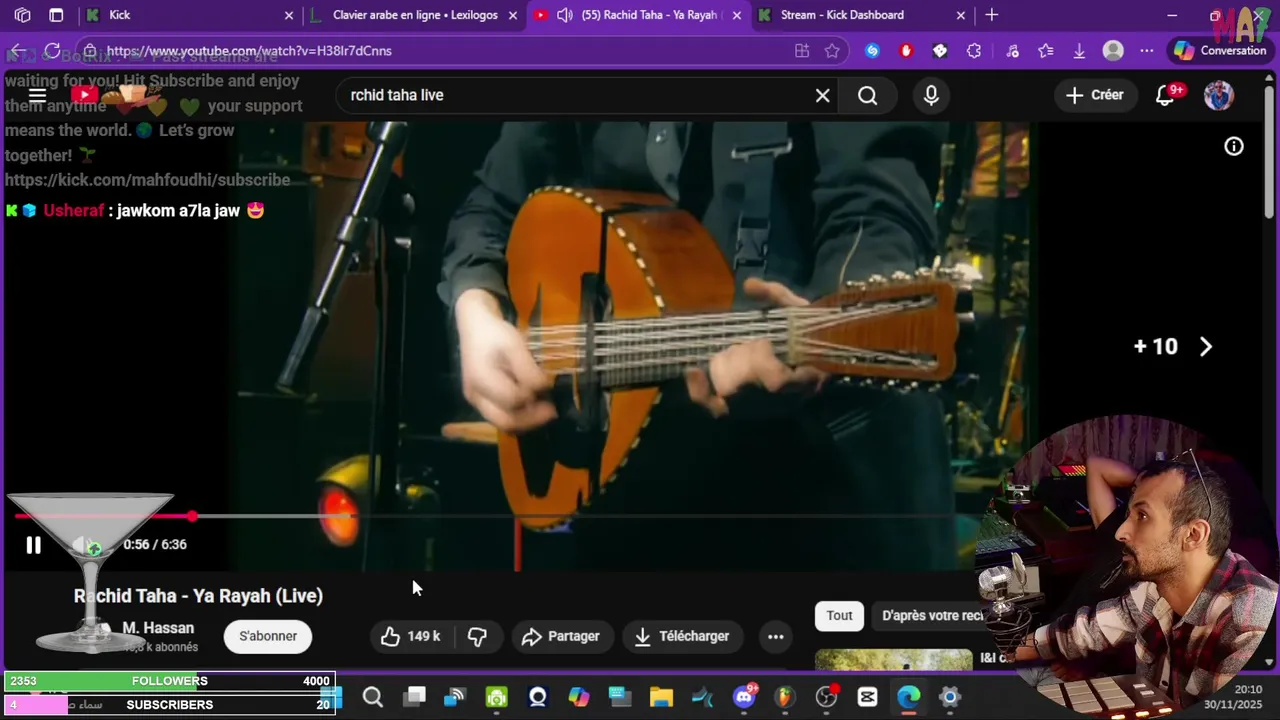Open the kick.com/mahfoudhi/subscribe link

tap(147, 180)
